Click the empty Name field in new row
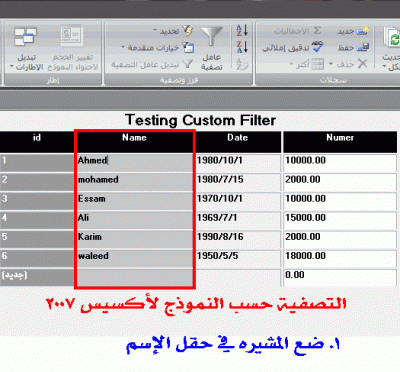Viewport: 400px width, 372px height. [134, 277]
